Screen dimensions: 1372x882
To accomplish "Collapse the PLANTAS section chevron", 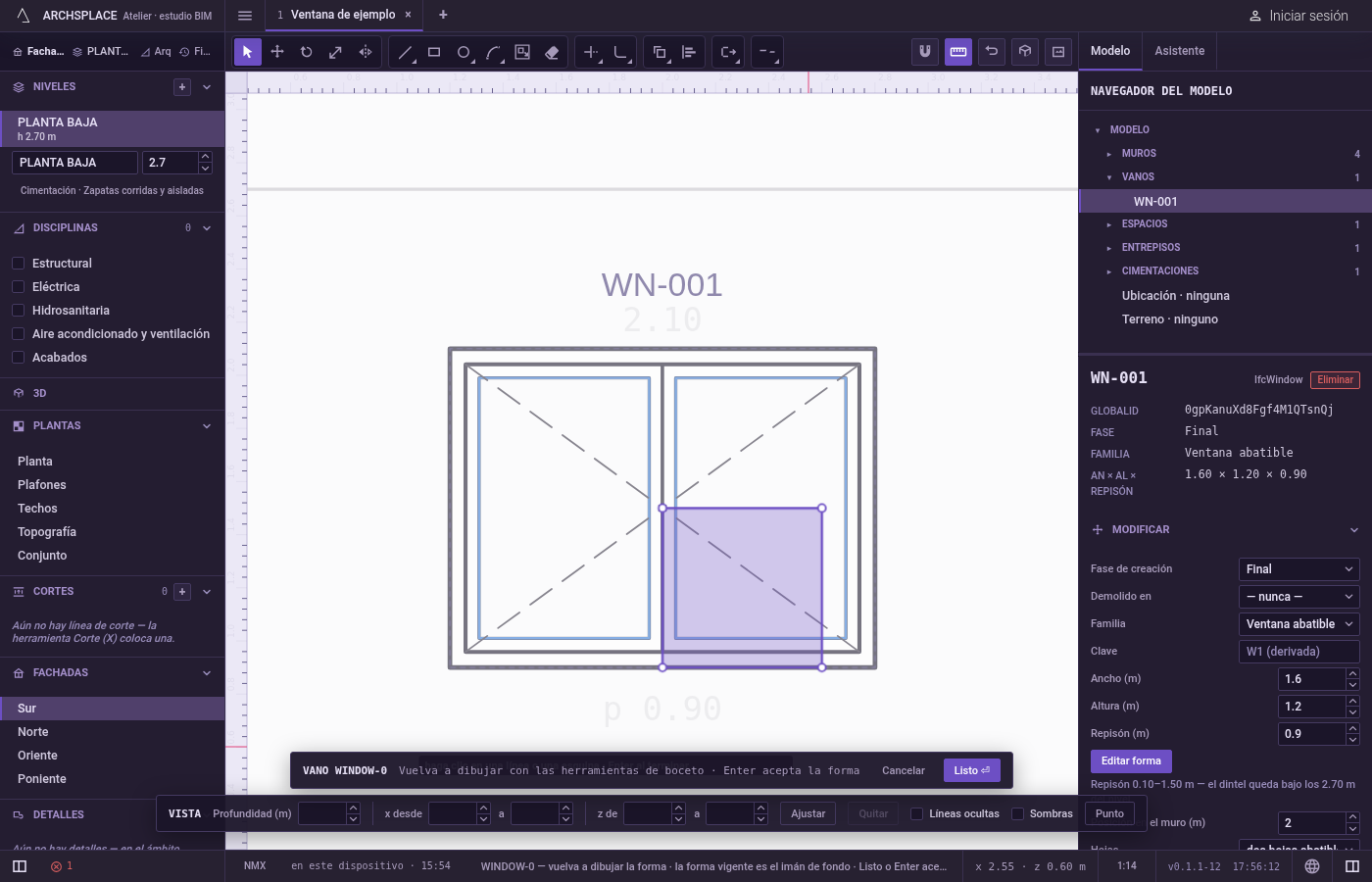I will (207, 426).
